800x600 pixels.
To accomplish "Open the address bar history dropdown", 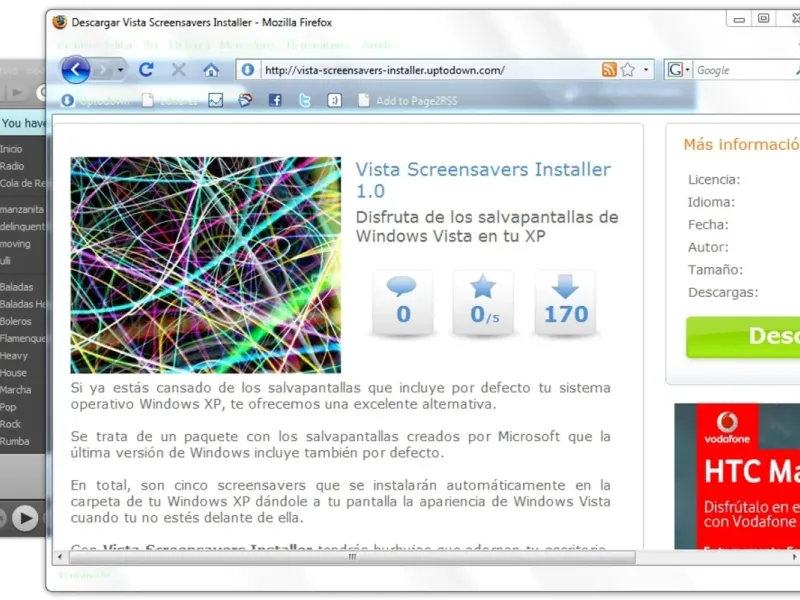I will coord(646,70).
